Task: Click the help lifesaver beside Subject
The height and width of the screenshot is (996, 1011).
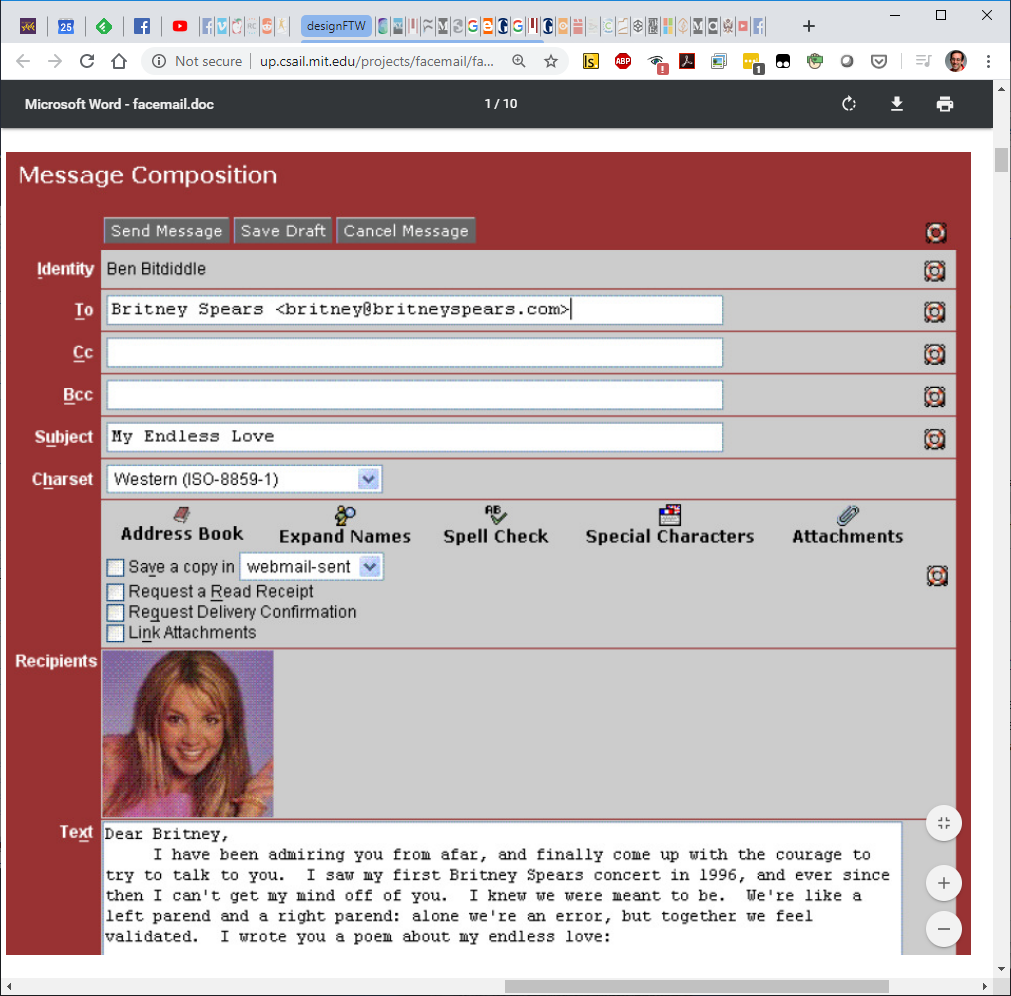Action: [934, 438]
